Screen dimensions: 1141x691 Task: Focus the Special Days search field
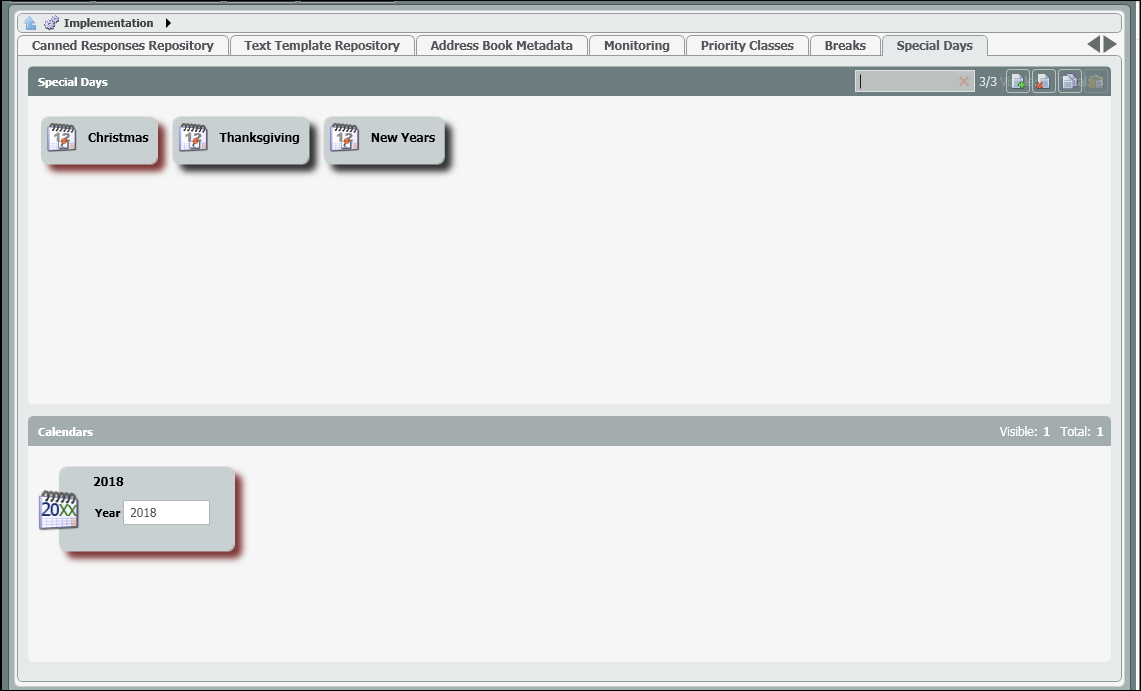[906, 82]
